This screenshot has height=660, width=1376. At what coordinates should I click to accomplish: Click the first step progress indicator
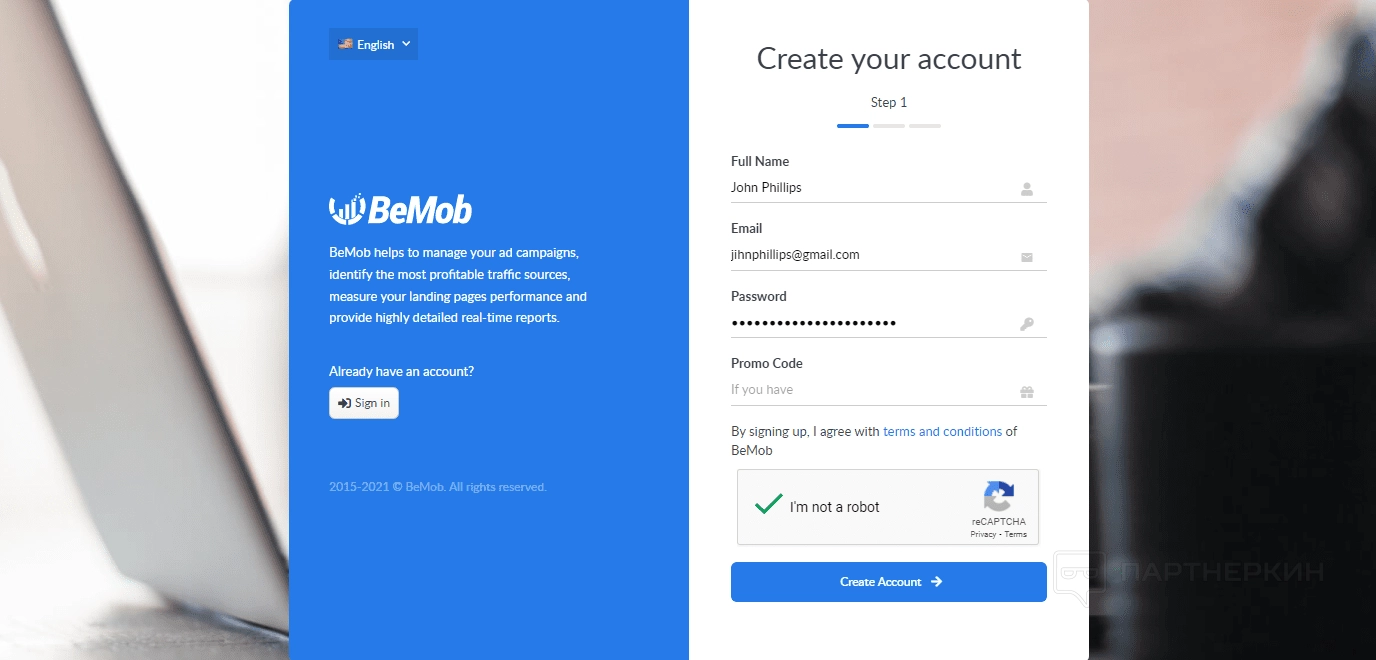coord(853,126)
